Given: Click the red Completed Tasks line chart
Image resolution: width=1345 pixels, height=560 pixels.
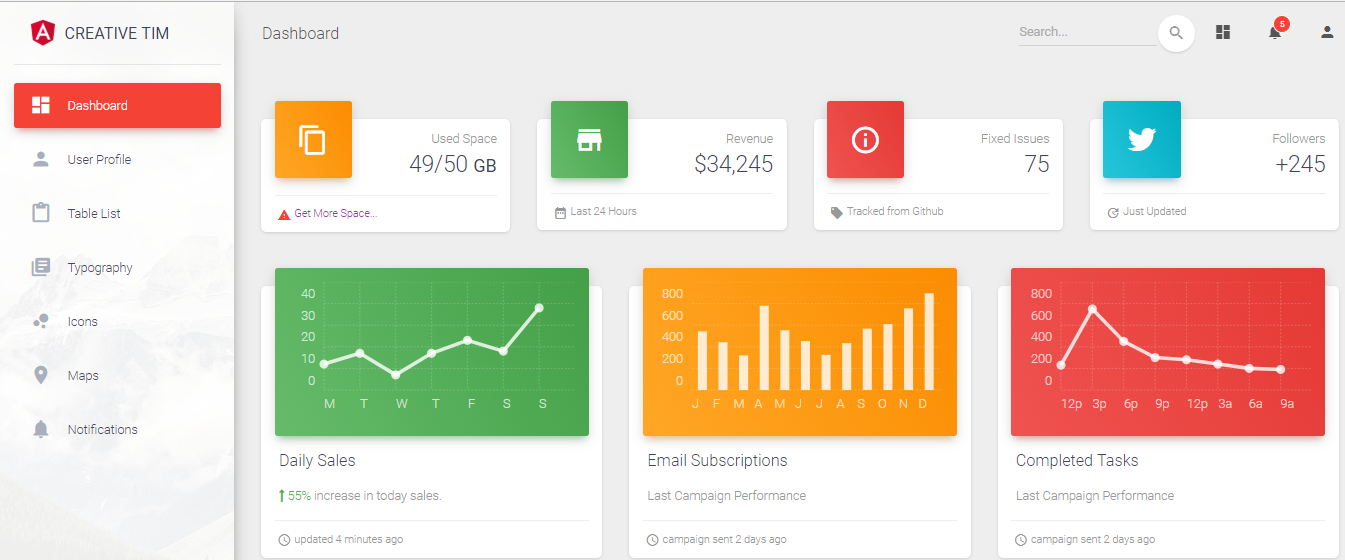Looking at the screenshot, I should 1168,352.
